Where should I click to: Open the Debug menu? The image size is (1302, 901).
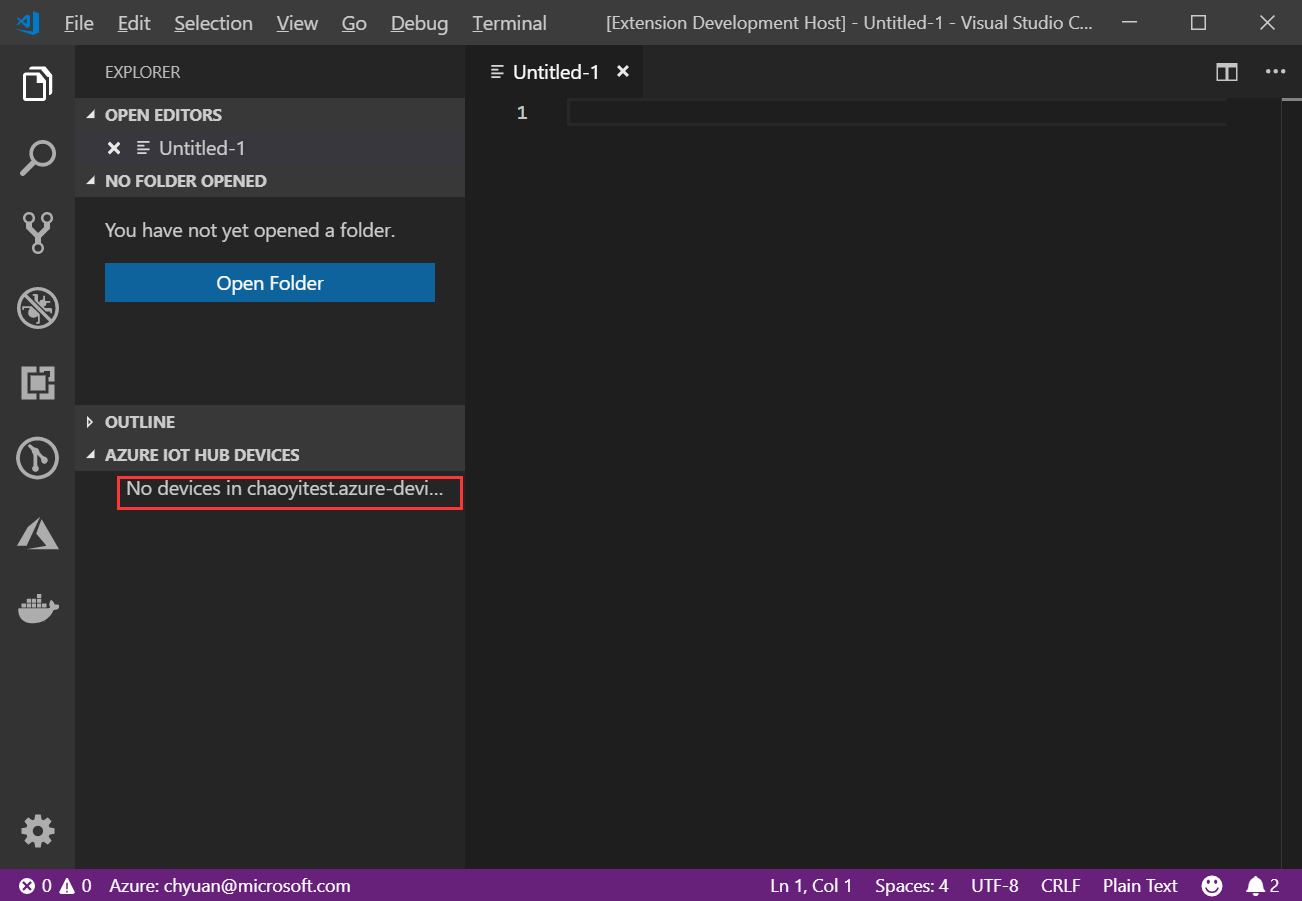pos(419,22)
